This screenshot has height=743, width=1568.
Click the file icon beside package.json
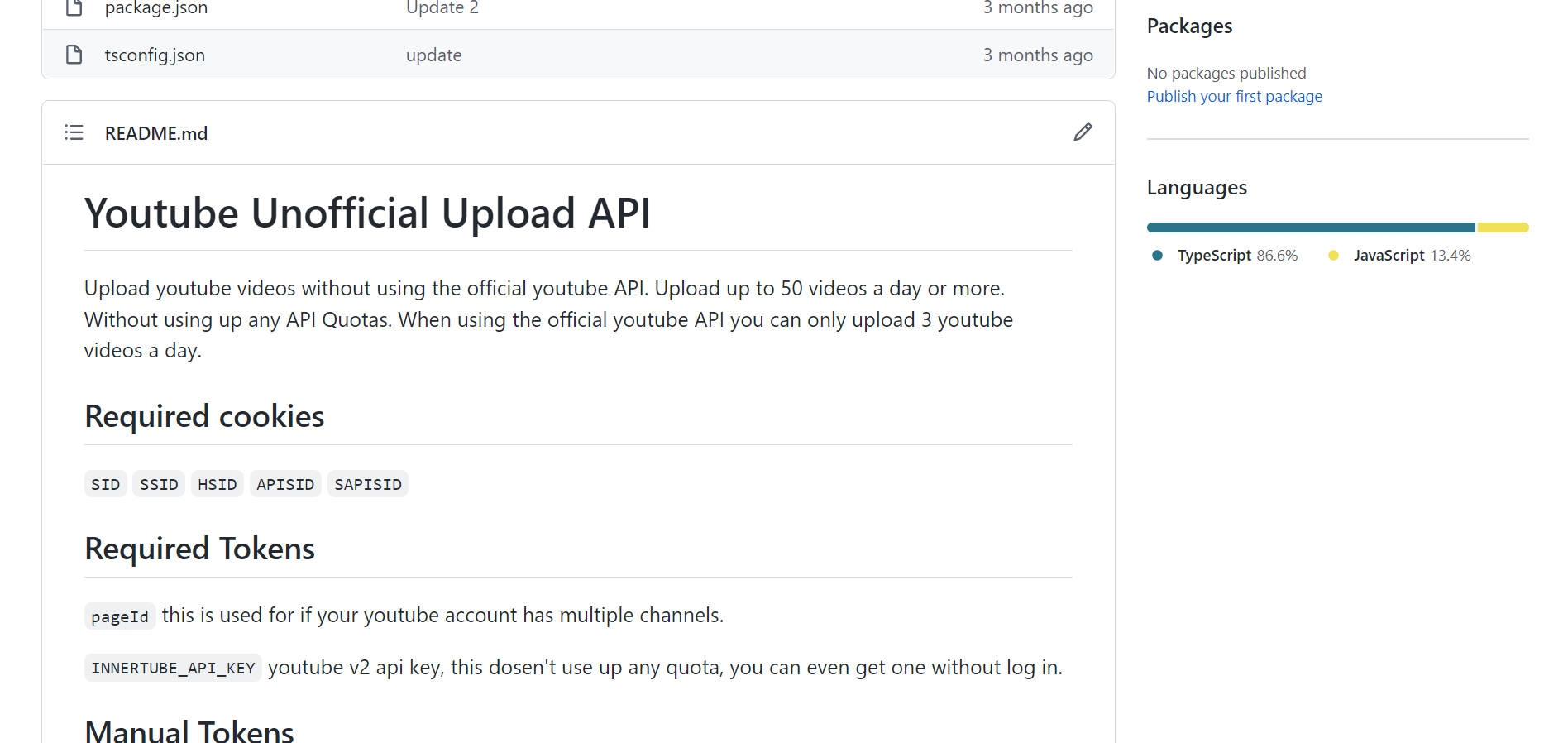[74, 7]
